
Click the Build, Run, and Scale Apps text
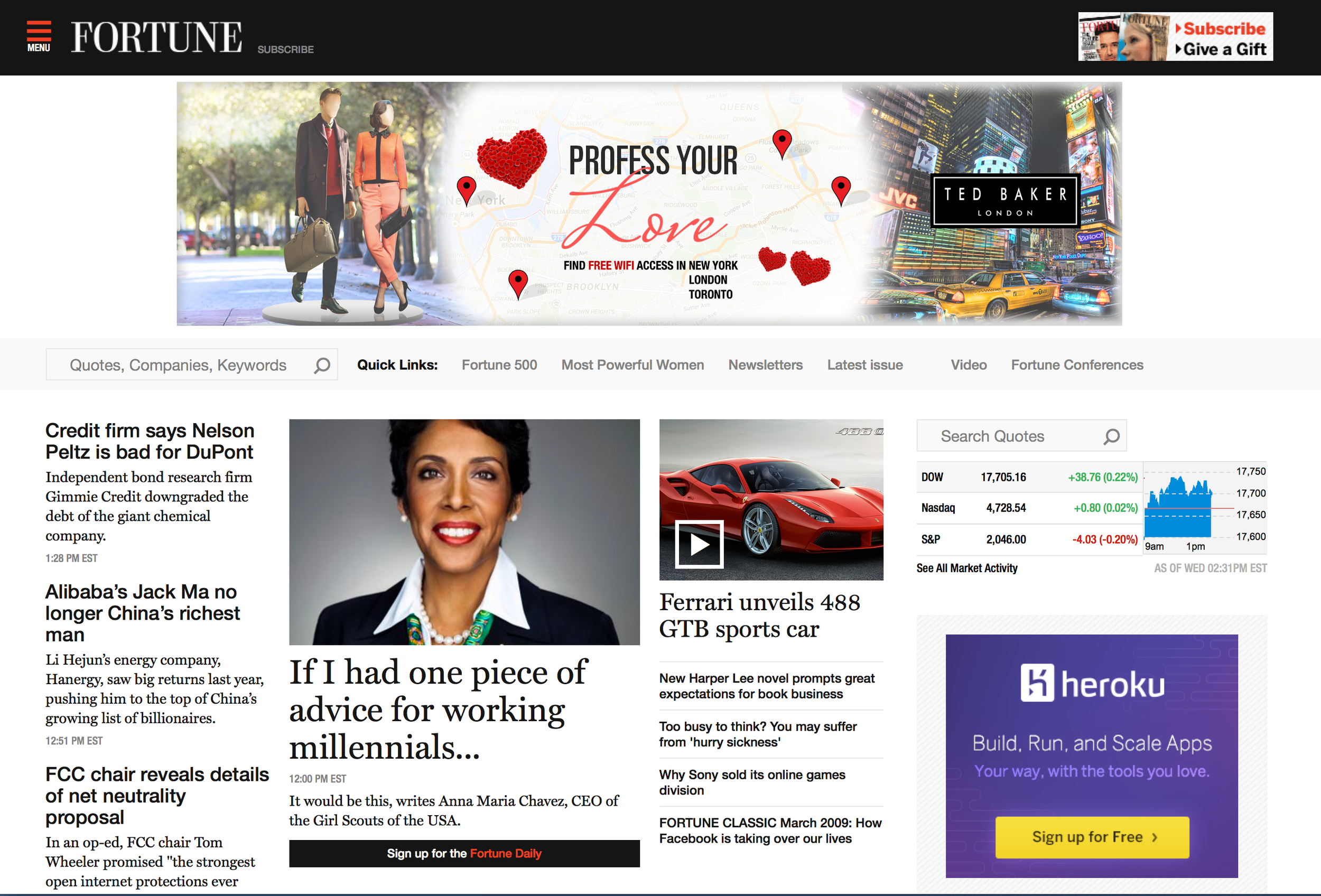pos(1092,743)
